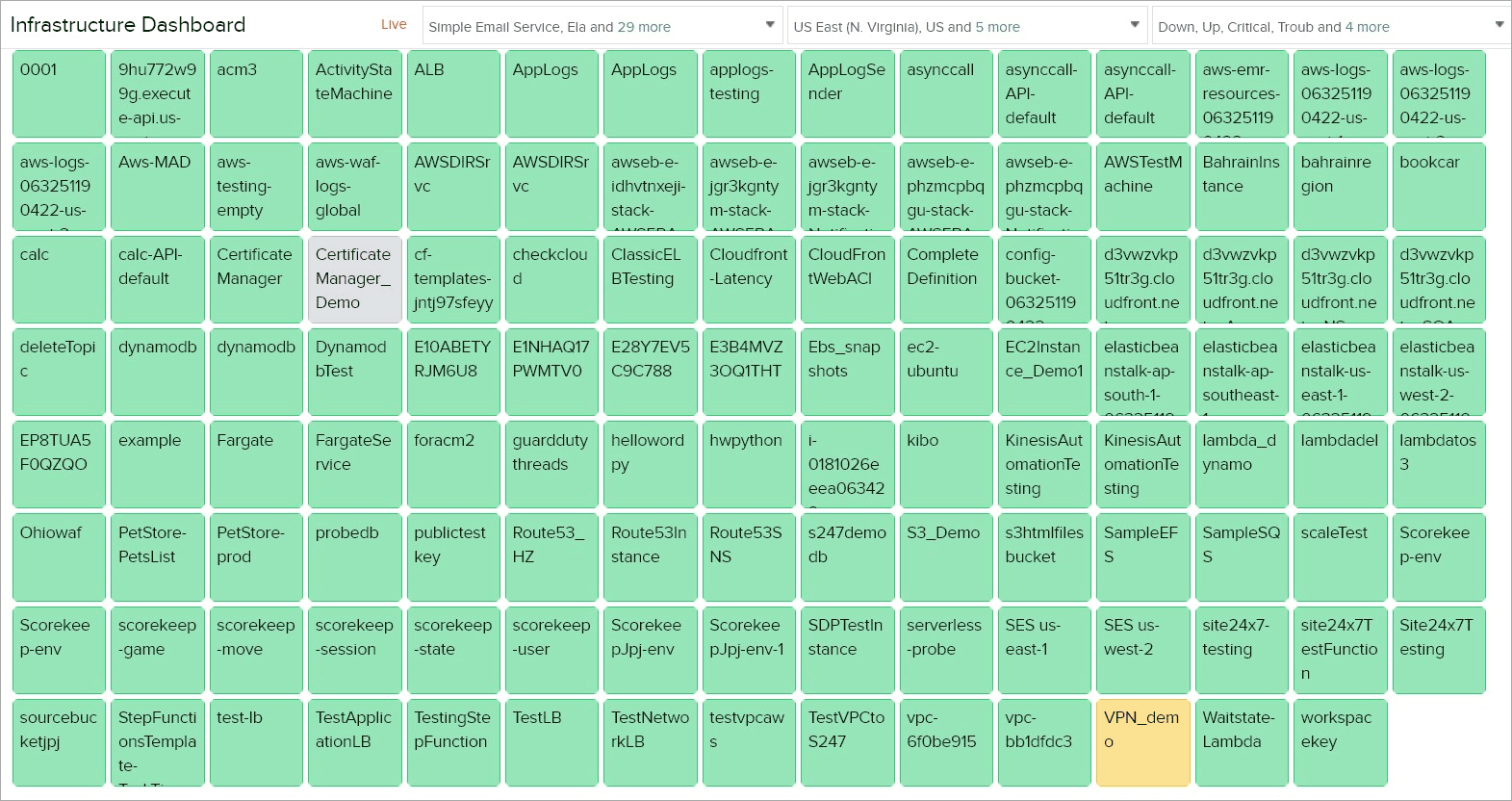This screenshot has width=1512, height=801.
Task: Open the services filter dropdown
Action: point(602,27)
